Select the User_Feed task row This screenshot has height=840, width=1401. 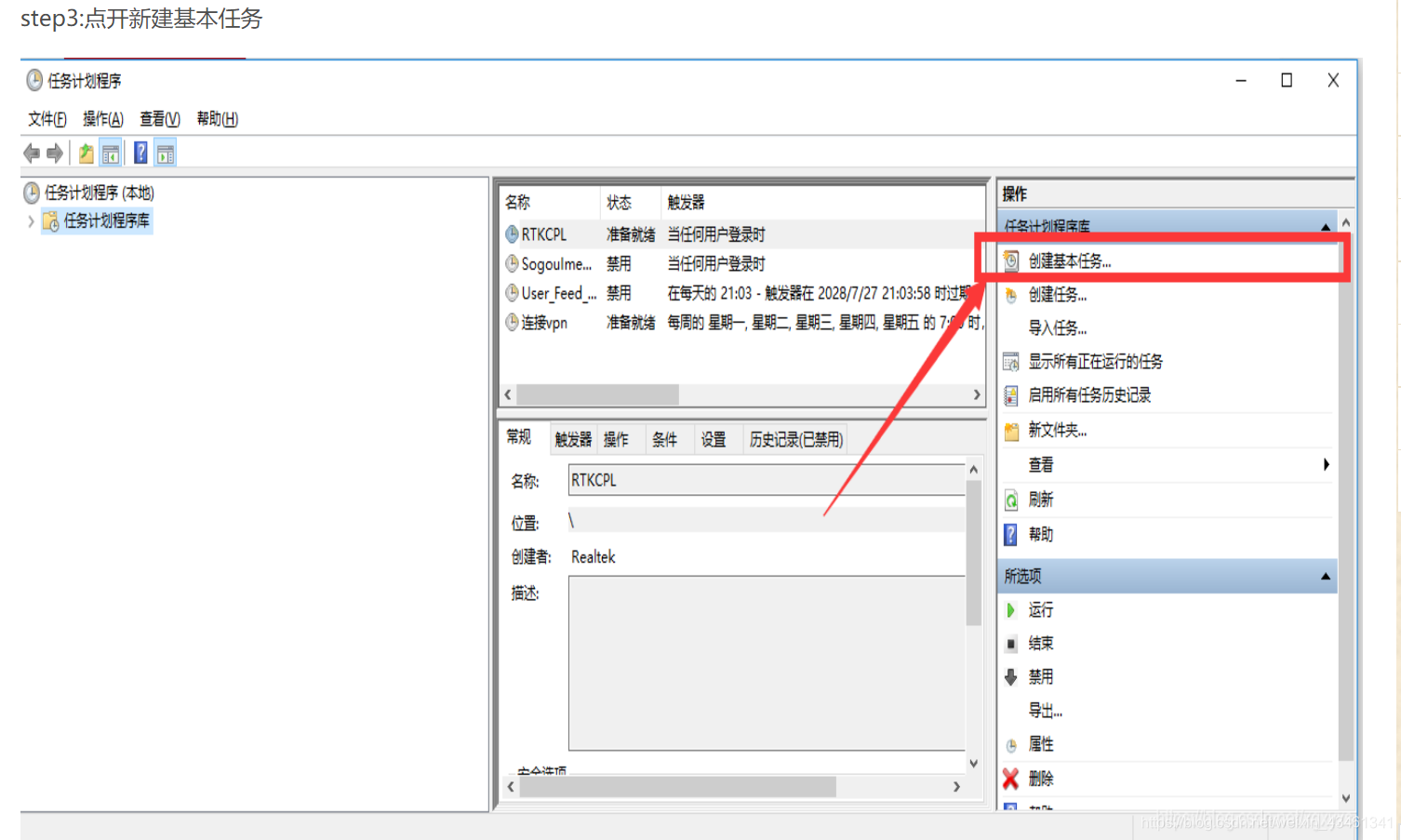(742, 293)
